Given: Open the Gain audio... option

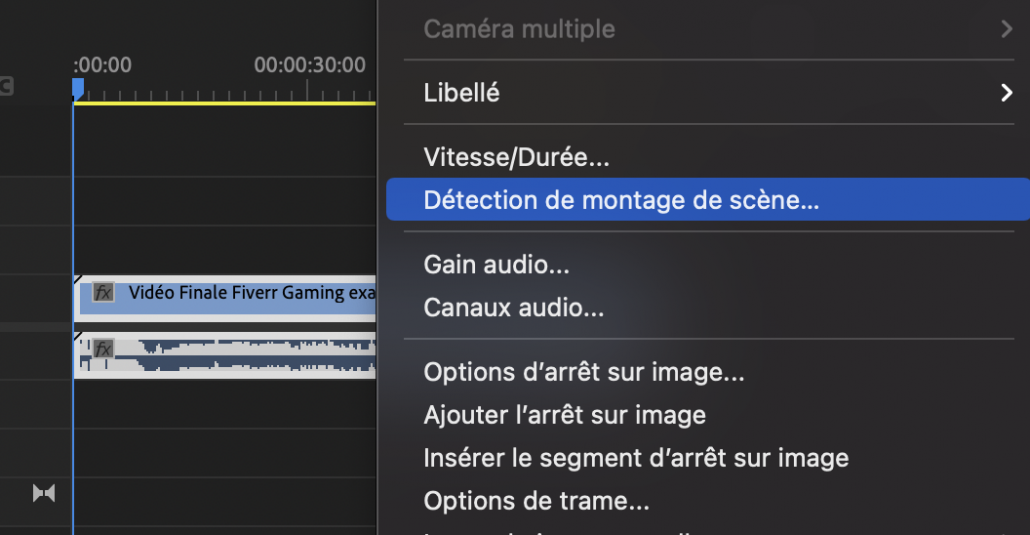Looking at the screenshot, I should click(496, 265).
